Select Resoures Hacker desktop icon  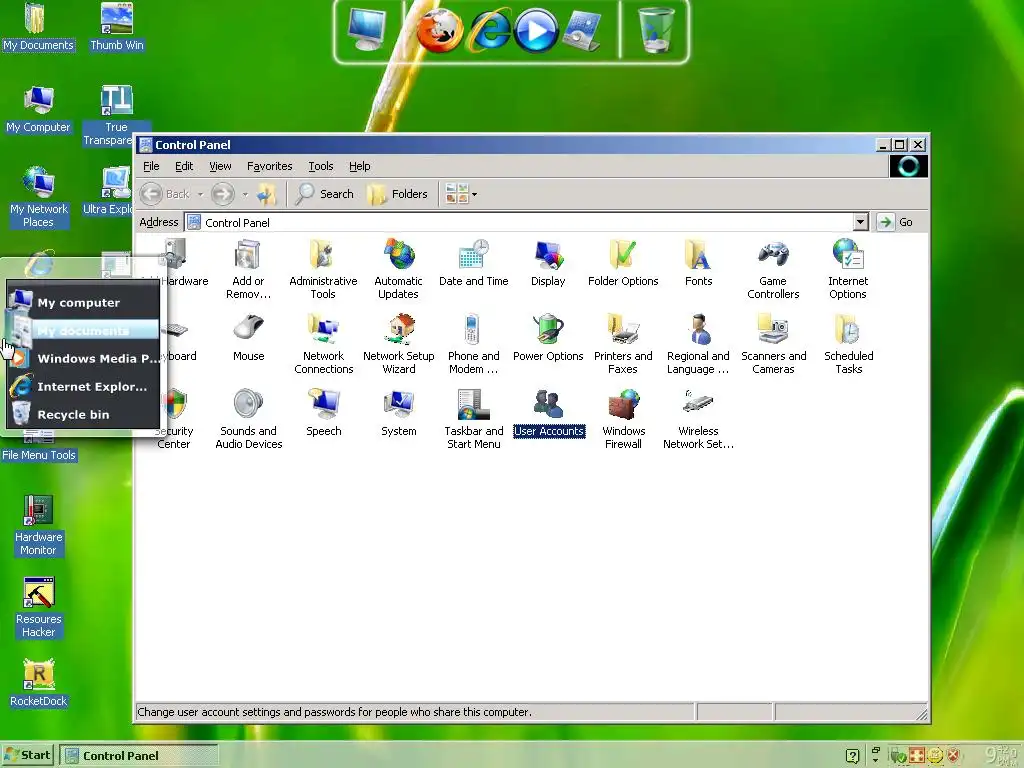point(39,608)
